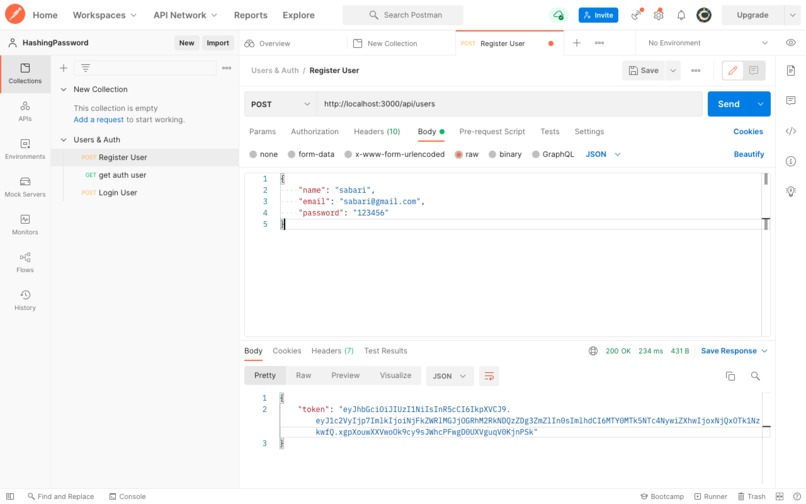Open the APIs sidebar panel
The image size is (806, 504).
25,112
